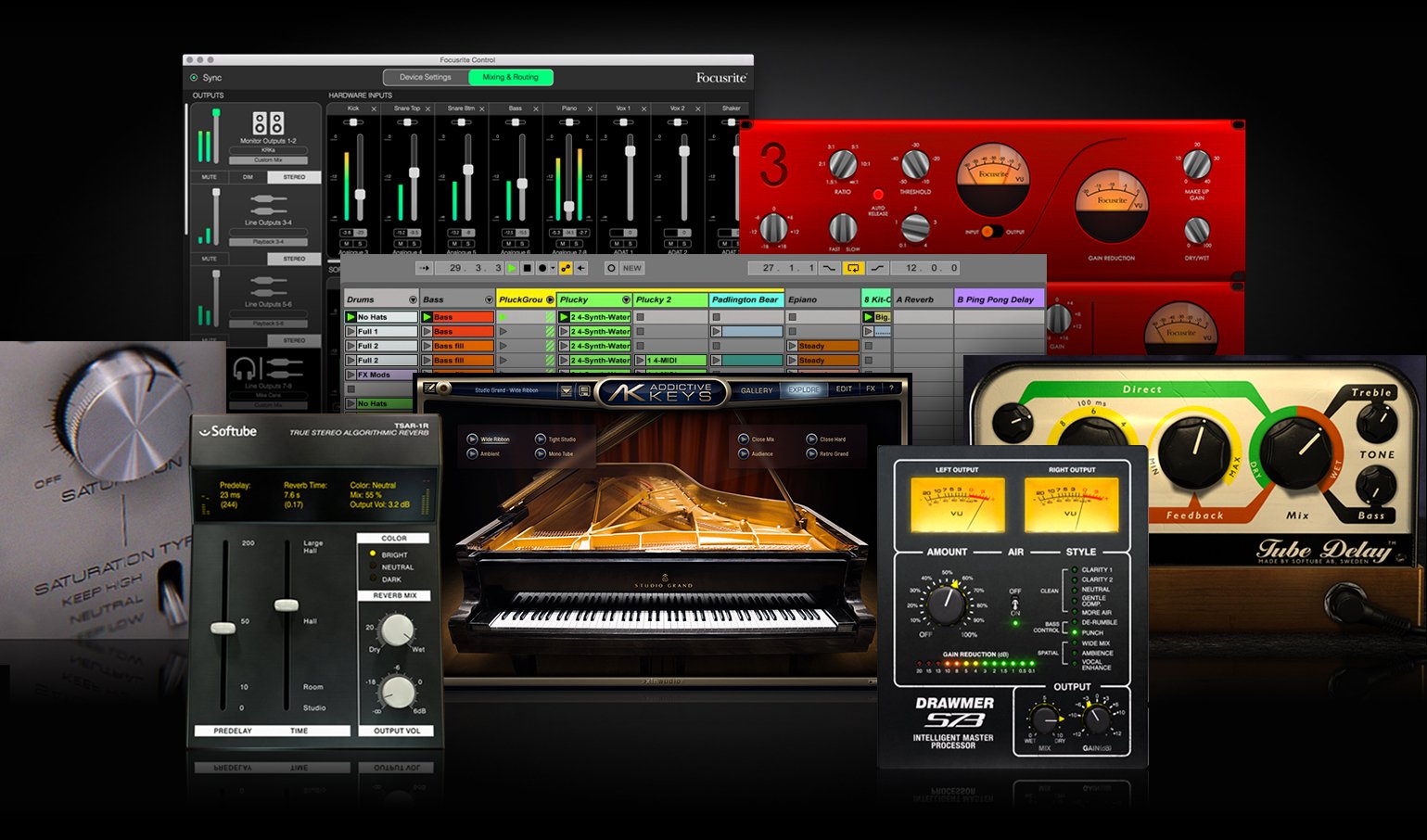Click the Record circle in Ableton transport
Viewport: 1427px width, 840px height.
(x=542, y=268)
